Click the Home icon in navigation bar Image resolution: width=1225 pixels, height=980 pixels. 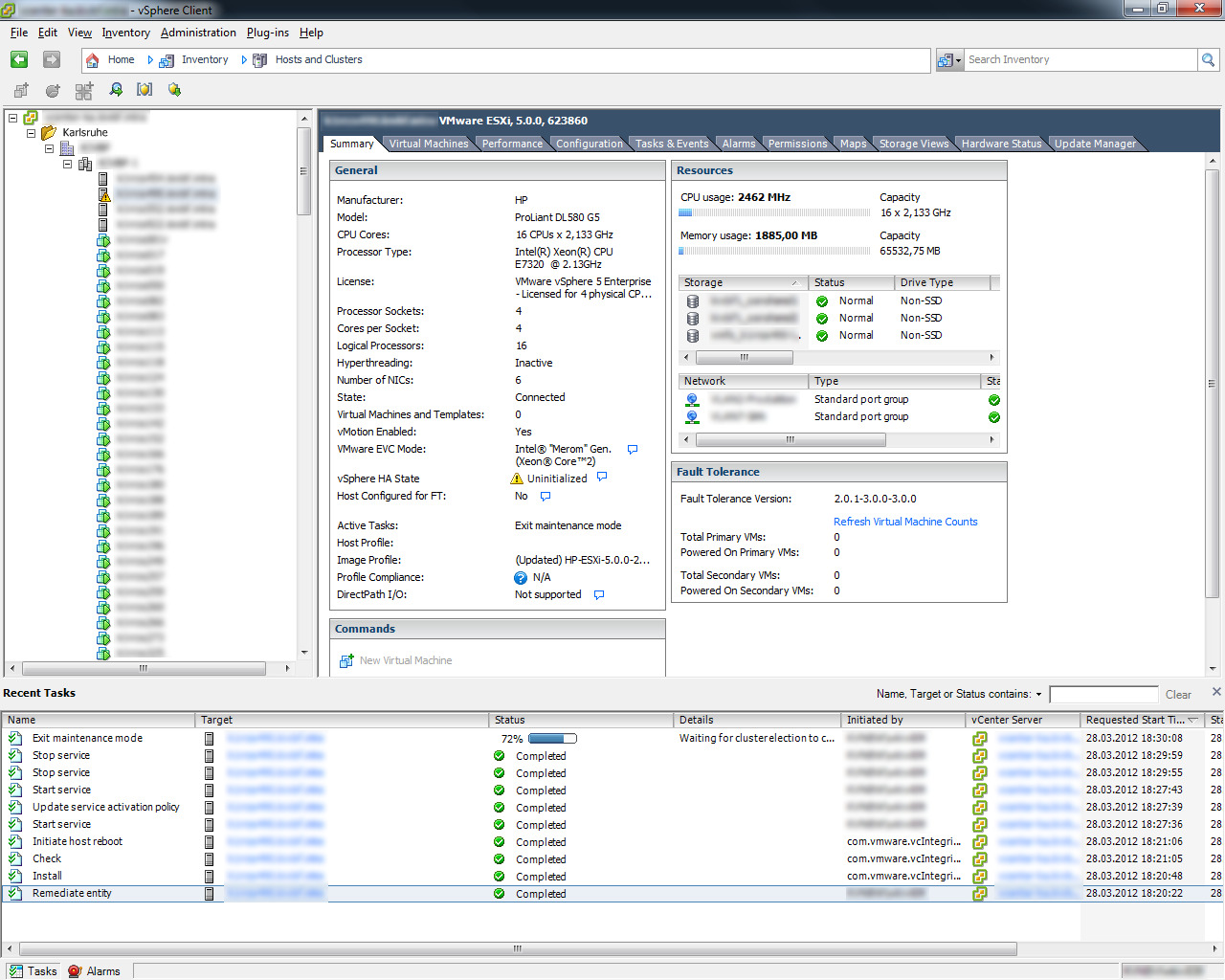tap(93, 60)
